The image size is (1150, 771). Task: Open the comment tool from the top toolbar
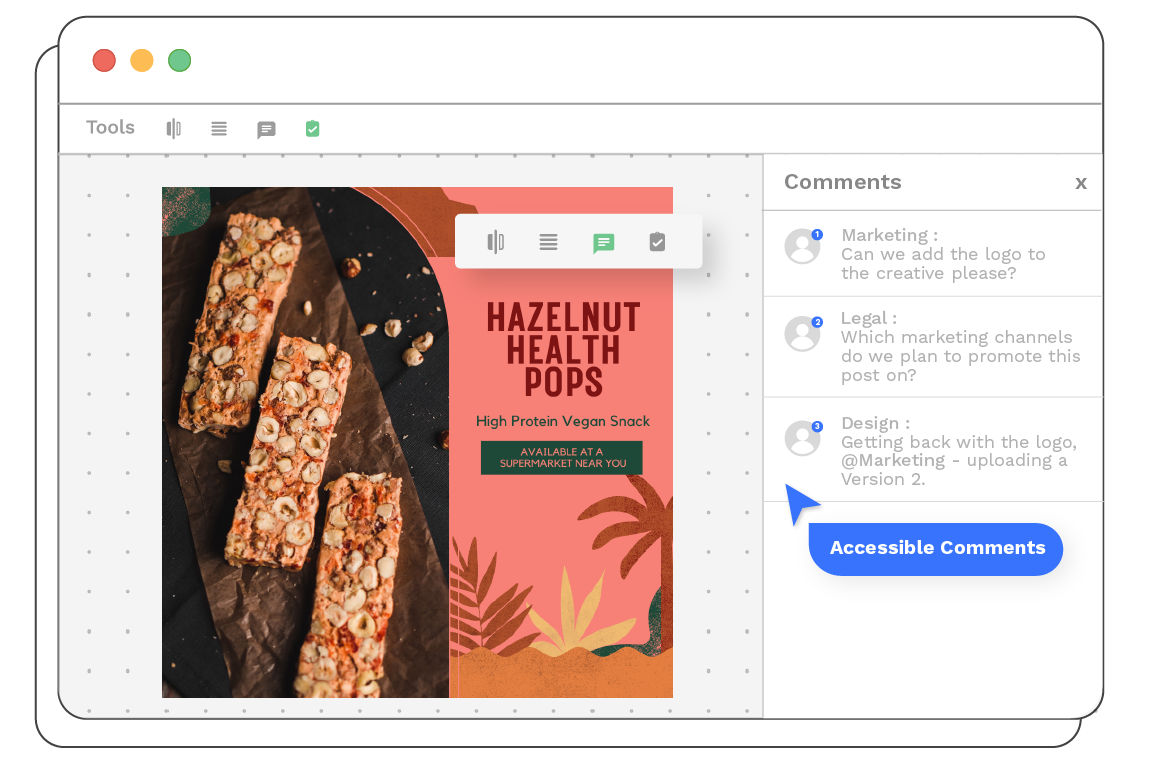click(266, 128)
